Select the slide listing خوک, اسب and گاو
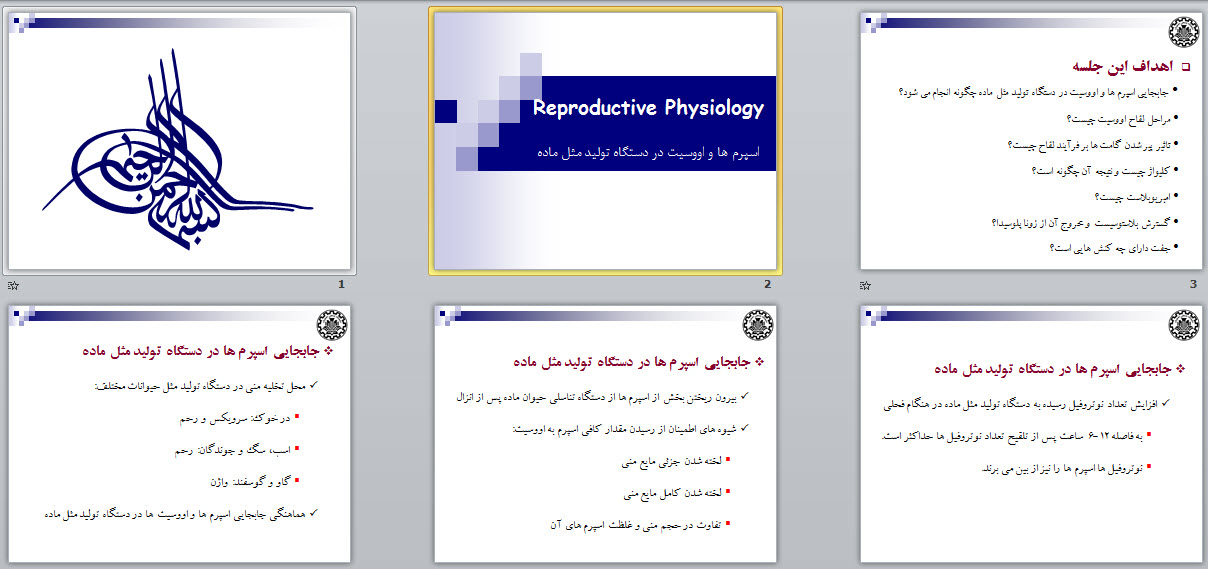 pos(178,433)
